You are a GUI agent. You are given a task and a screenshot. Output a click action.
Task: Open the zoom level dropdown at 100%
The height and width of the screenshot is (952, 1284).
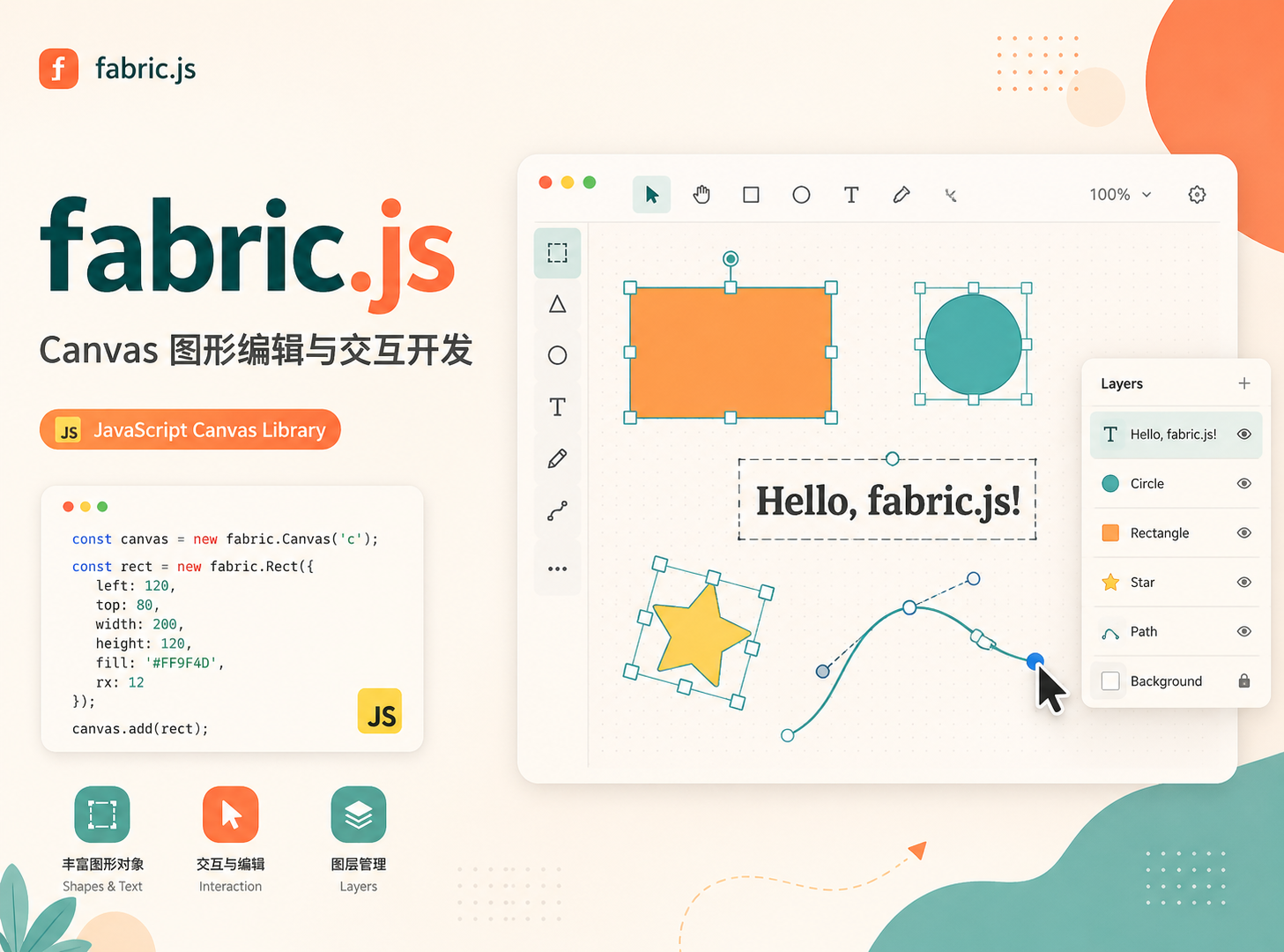pyautogui.click(x=1120, y=195)
